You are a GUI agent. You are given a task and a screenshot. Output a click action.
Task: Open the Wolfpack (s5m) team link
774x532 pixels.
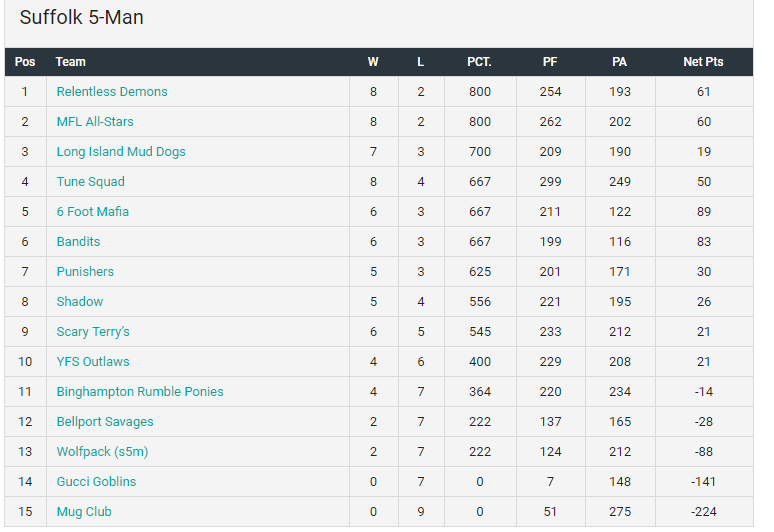click(x=102, y=452)
